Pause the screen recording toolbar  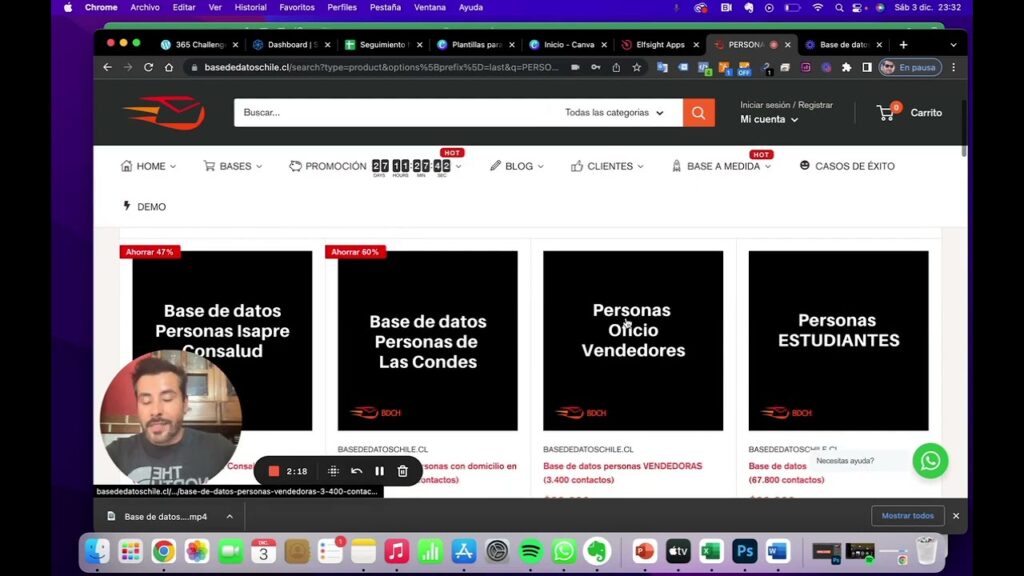(379, 470)
